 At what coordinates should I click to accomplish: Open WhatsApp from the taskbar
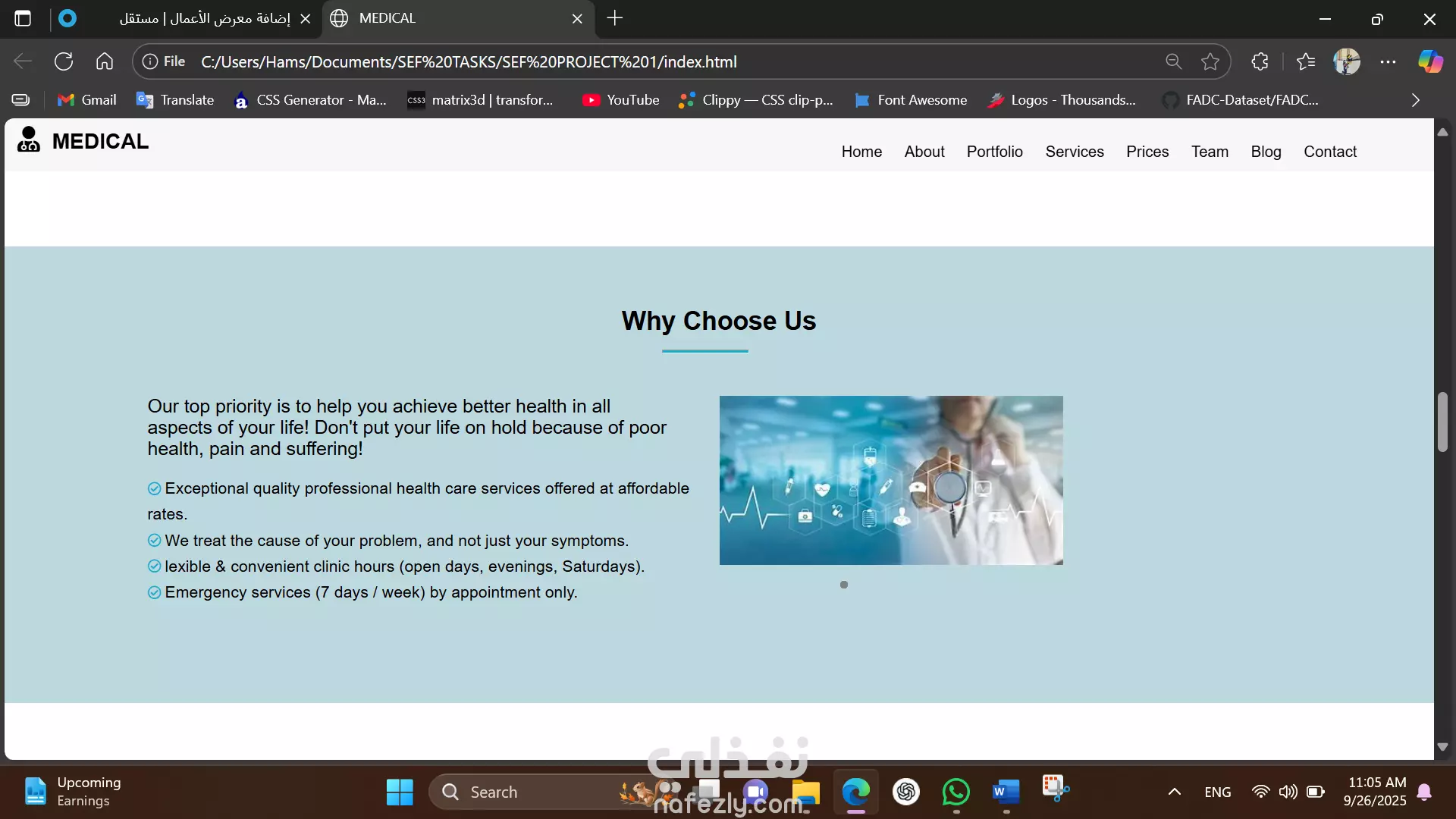[x=955, y=792]
